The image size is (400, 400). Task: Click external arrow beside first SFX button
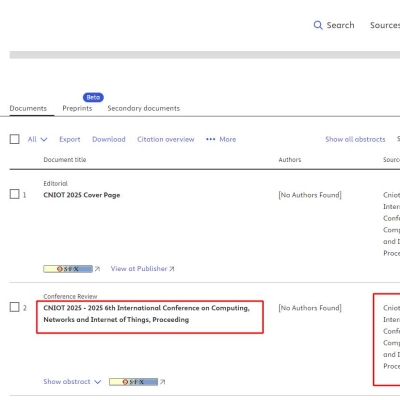[x=97, y=269]
